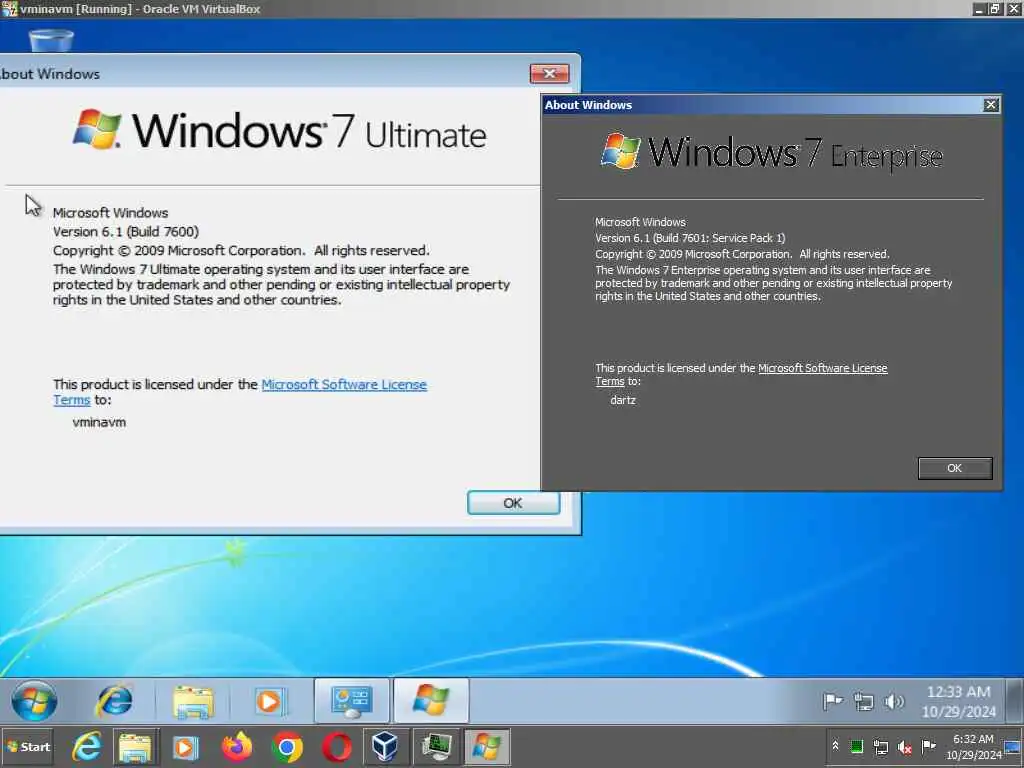Select the host About Windows taskbar item
Screen dimensions: 1024x768
pos(487,747)
